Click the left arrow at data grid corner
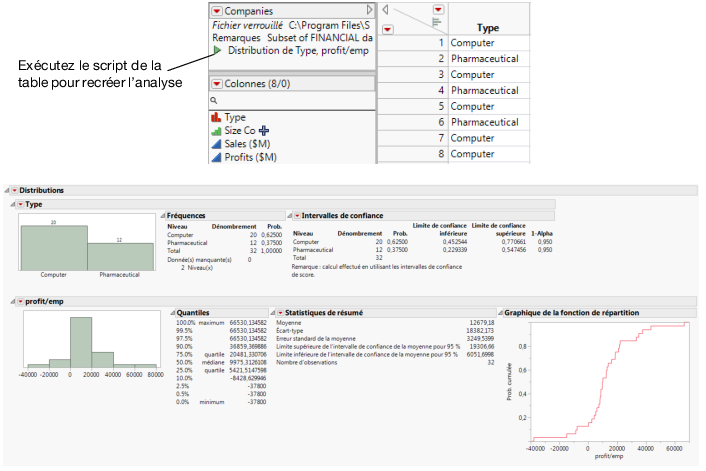The height and width of the screenshot is (471, 706). pos(385,9)
